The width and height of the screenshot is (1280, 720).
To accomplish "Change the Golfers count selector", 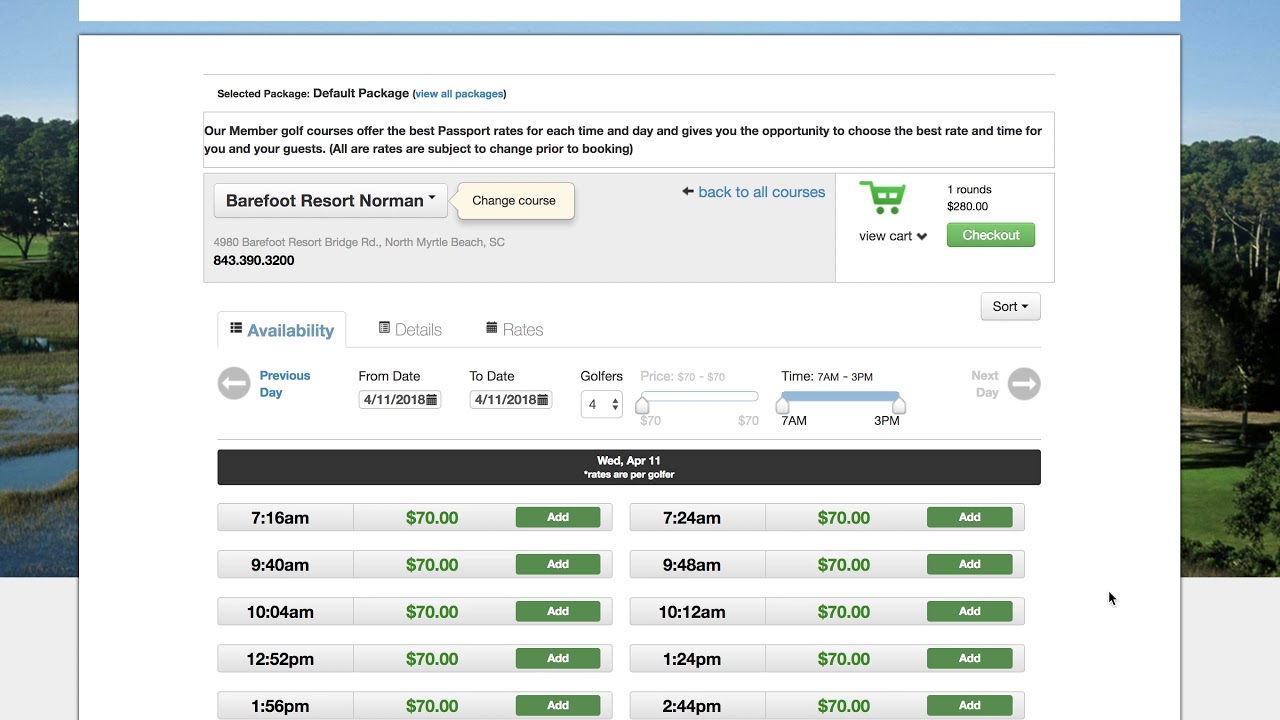I will (x=601, y=404).
